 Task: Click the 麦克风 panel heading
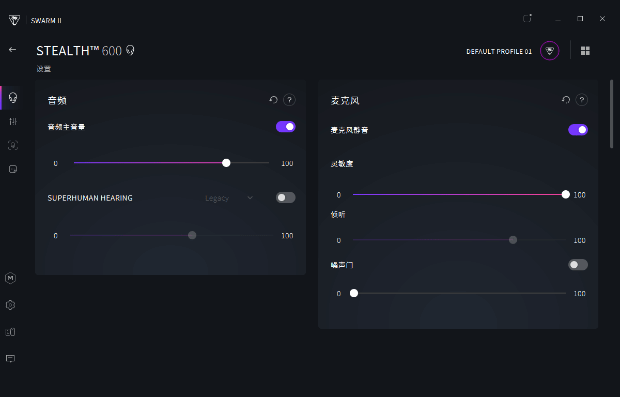click(345, 100)
